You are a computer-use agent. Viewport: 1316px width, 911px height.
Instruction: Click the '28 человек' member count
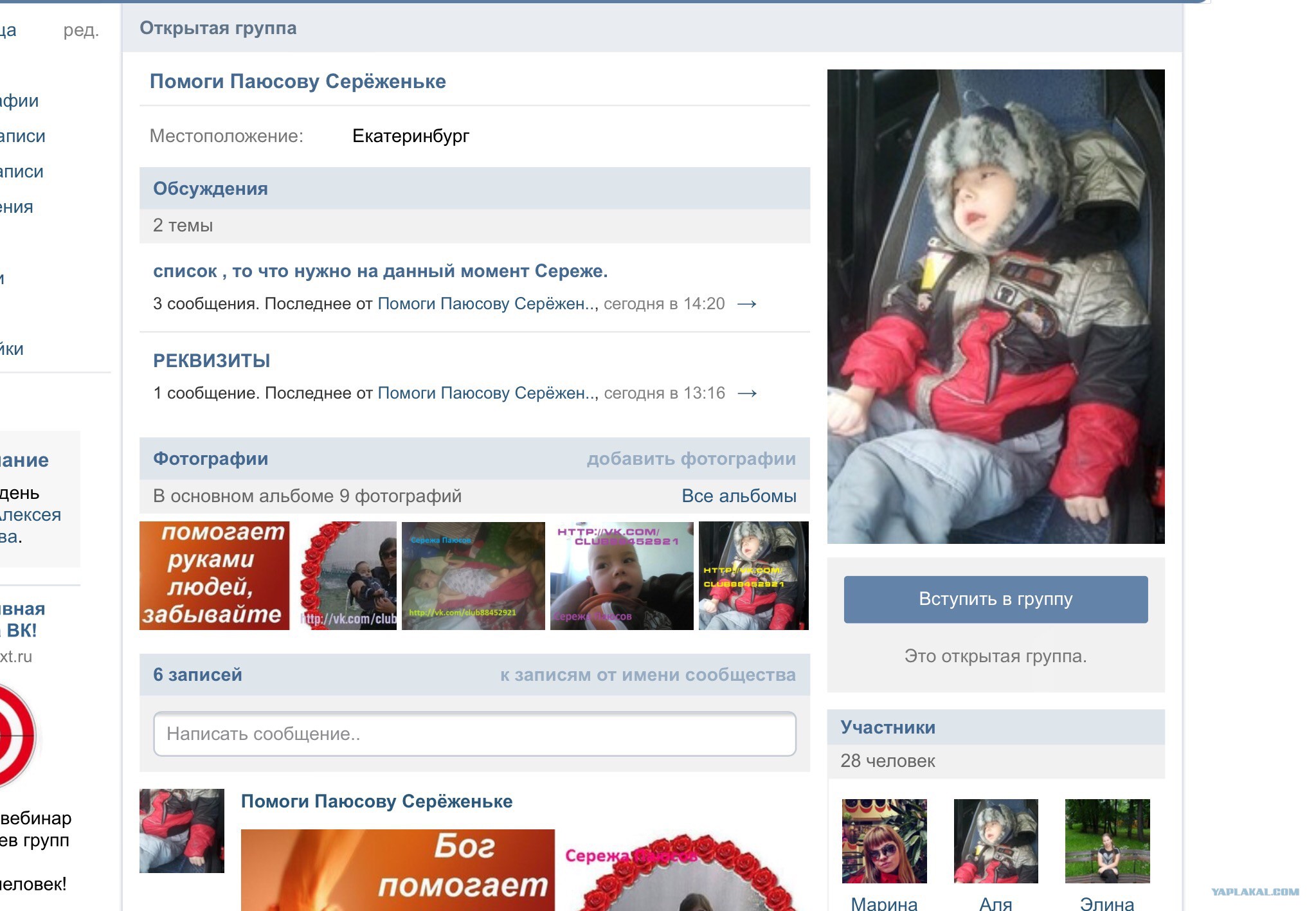coord(887,761)
